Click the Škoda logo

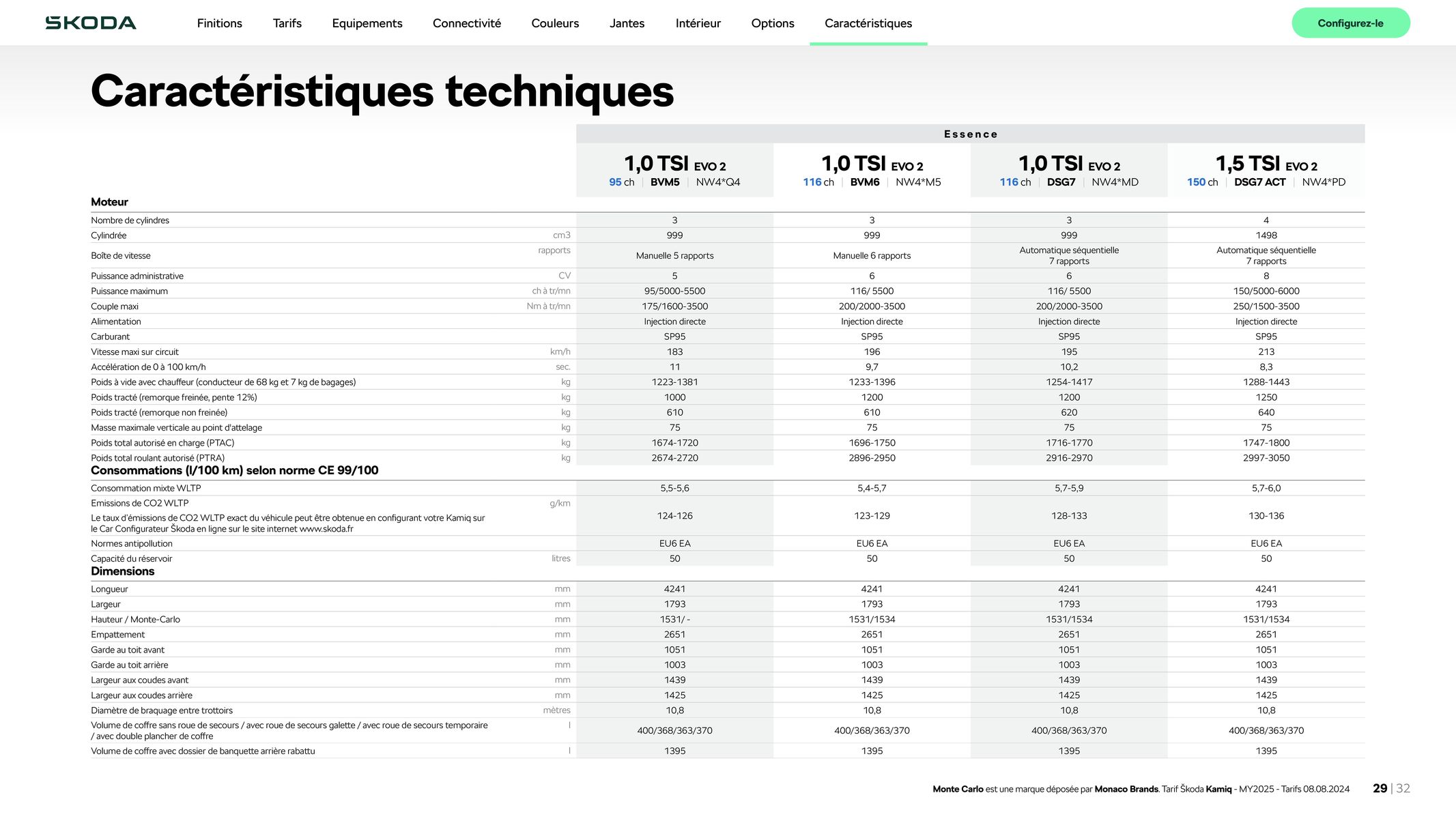pos(91,23)
